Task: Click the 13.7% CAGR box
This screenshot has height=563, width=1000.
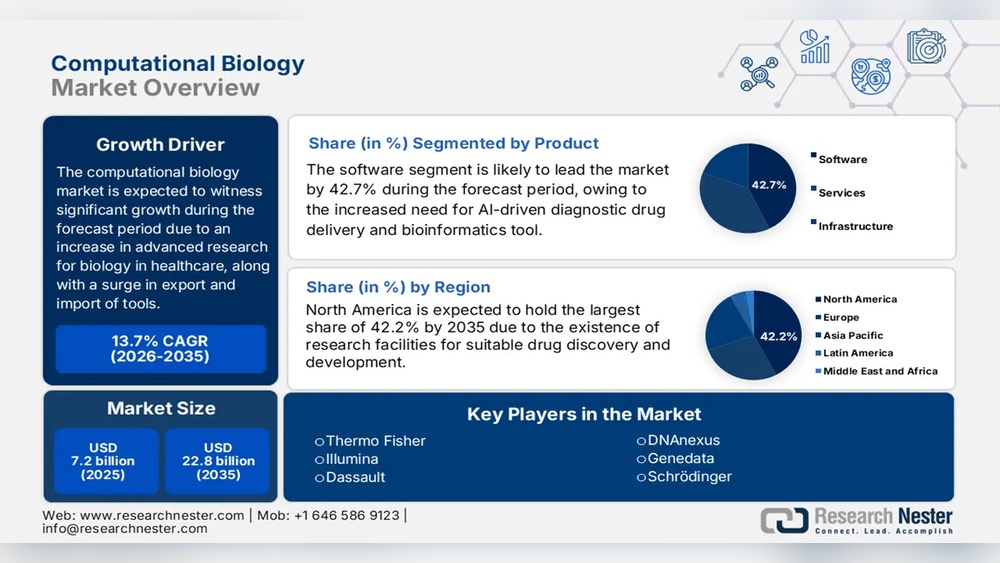Action: (x=160, y=349)
